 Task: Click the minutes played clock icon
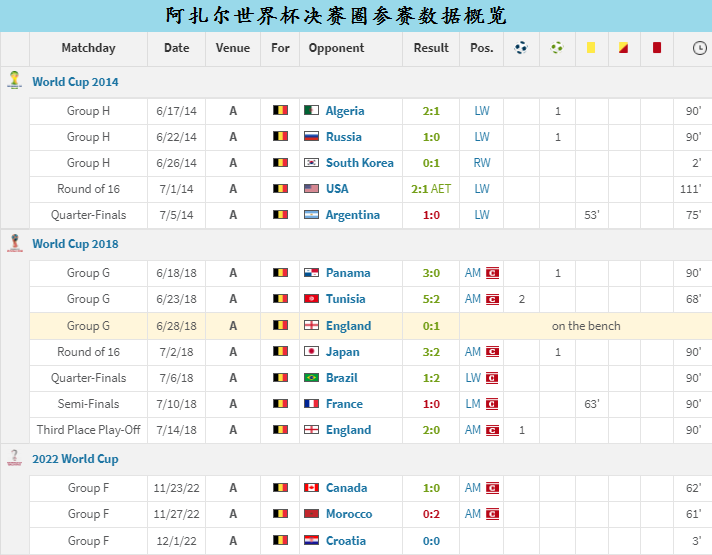[x=698, y=47]
